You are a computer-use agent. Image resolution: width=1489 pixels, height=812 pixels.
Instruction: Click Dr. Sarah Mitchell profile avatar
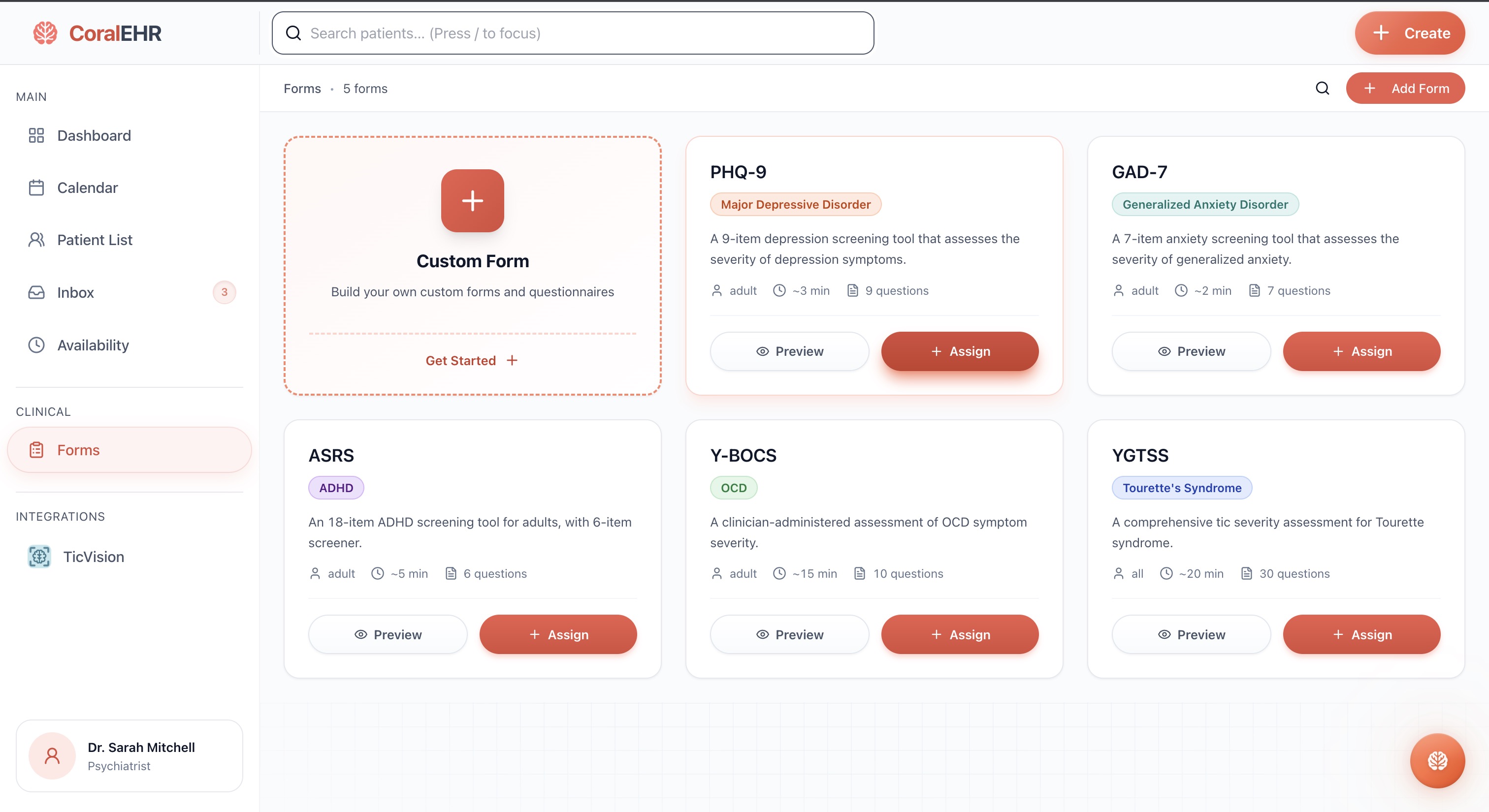[52, 755]
